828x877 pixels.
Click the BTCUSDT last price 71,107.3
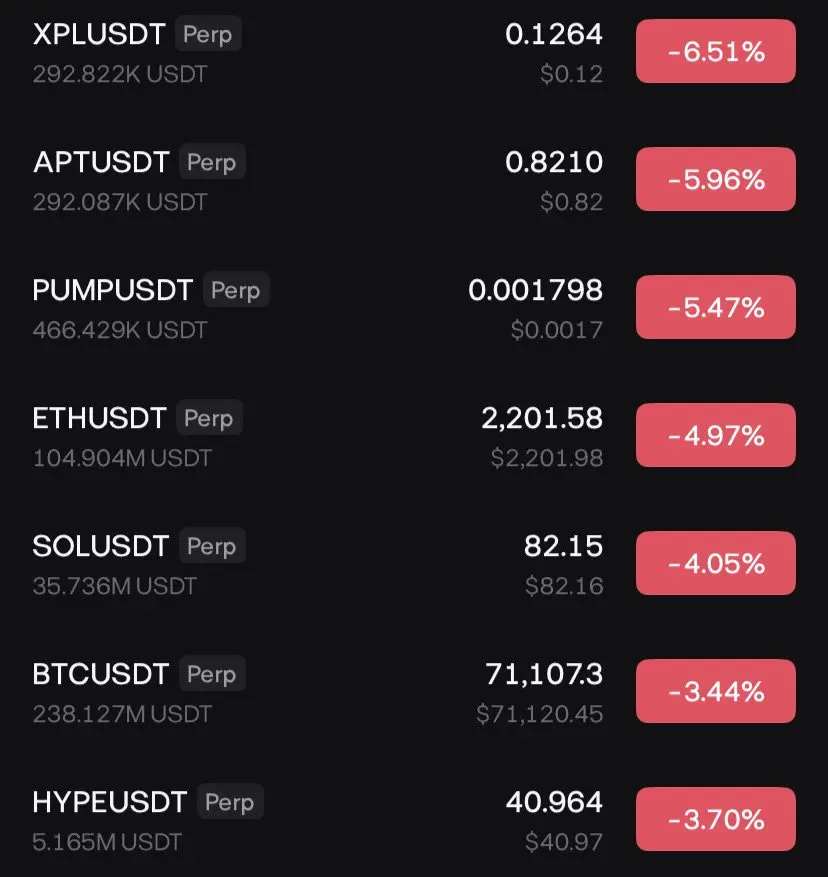click(x=544, y=674)
